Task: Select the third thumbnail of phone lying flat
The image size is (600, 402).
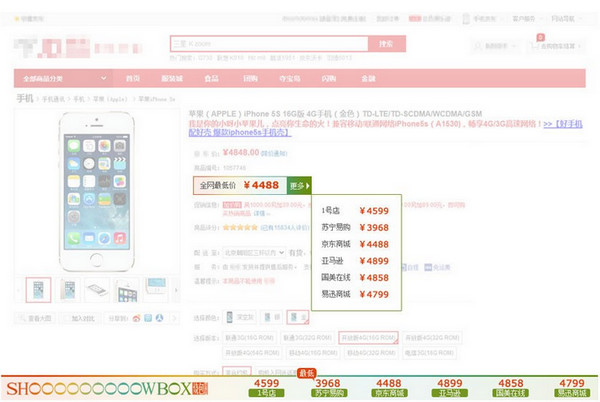Action: 97,290
